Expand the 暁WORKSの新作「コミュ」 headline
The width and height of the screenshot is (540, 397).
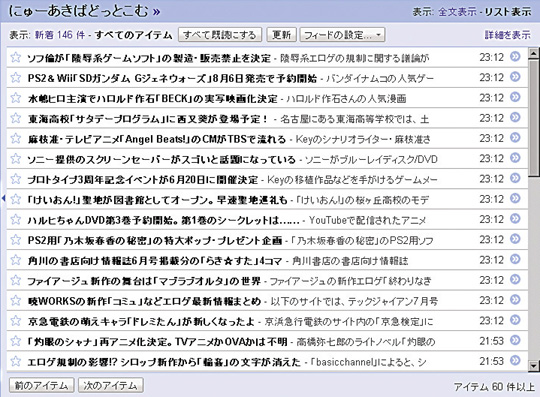coord(144,301)
